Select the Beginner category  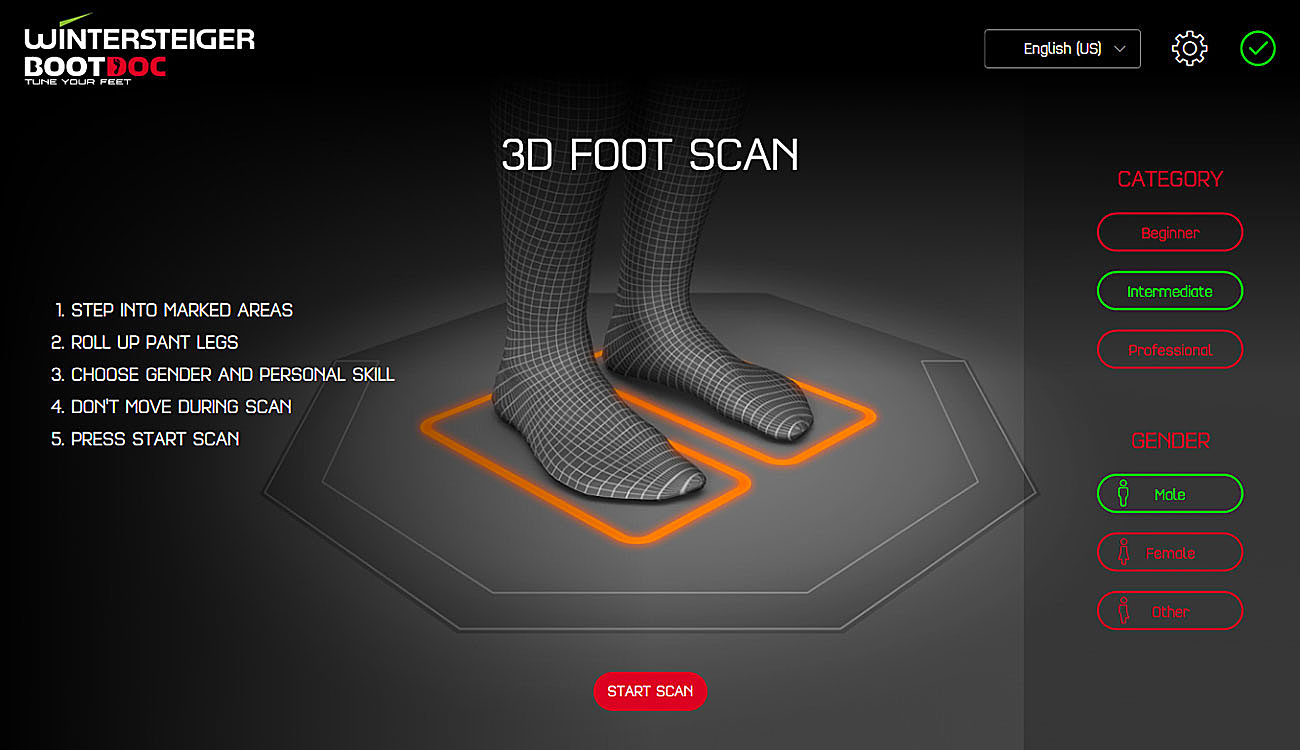click(1170, 232)
